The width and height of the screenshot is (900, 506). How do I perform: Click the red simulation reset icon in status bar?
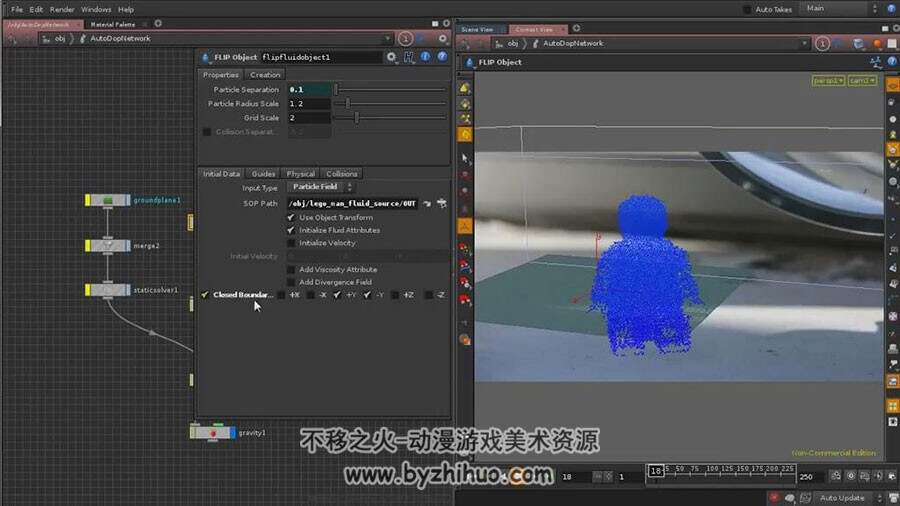pos(774,498)
